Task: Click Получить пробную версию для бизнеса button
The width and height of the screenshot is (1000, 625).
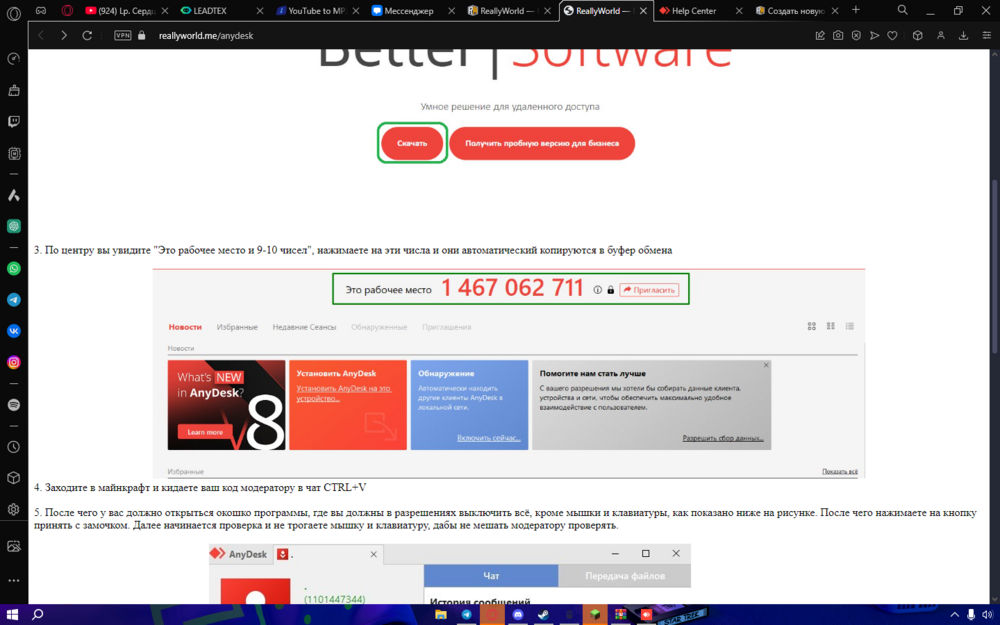Action: coord(542,143)
